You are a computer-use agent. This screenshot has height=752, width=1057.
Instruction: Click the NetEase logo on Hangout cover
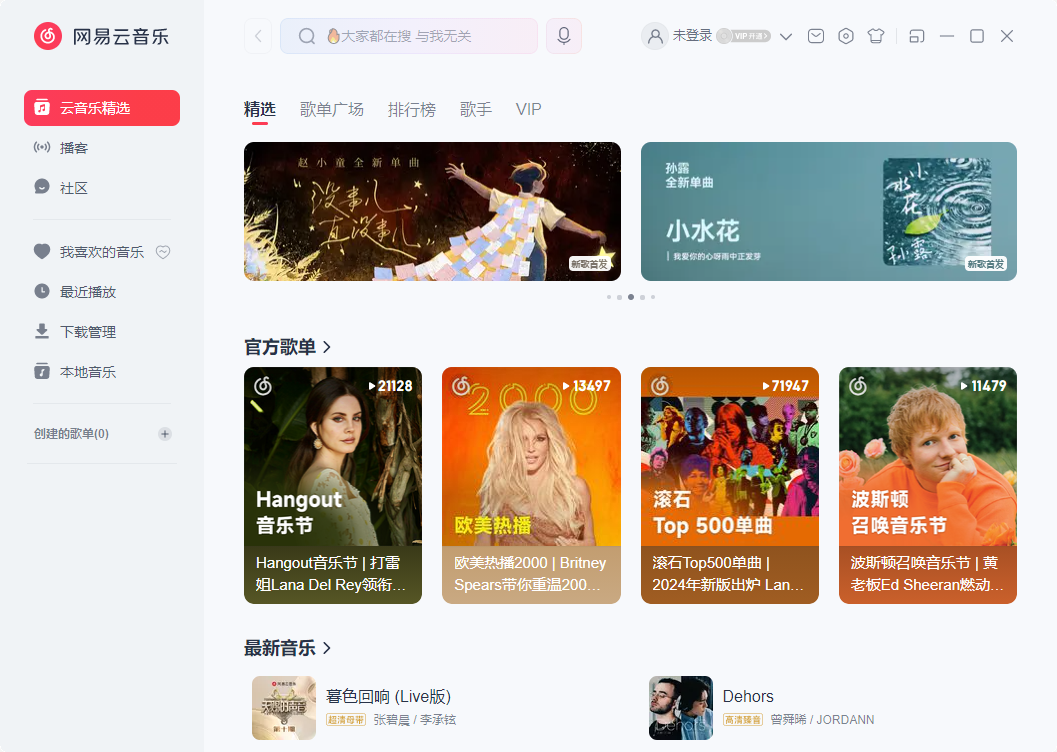point(263,386)
